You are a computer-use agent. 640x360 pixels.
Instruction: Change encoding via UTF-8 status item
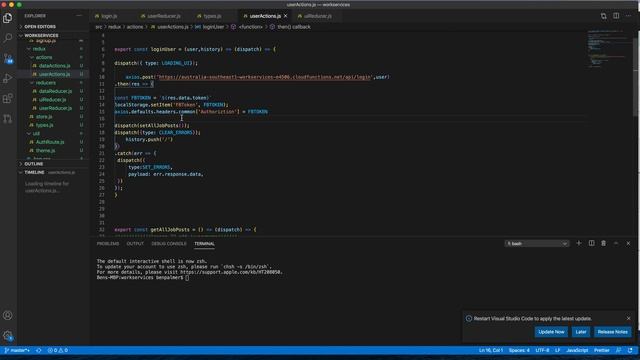point(542,350)
